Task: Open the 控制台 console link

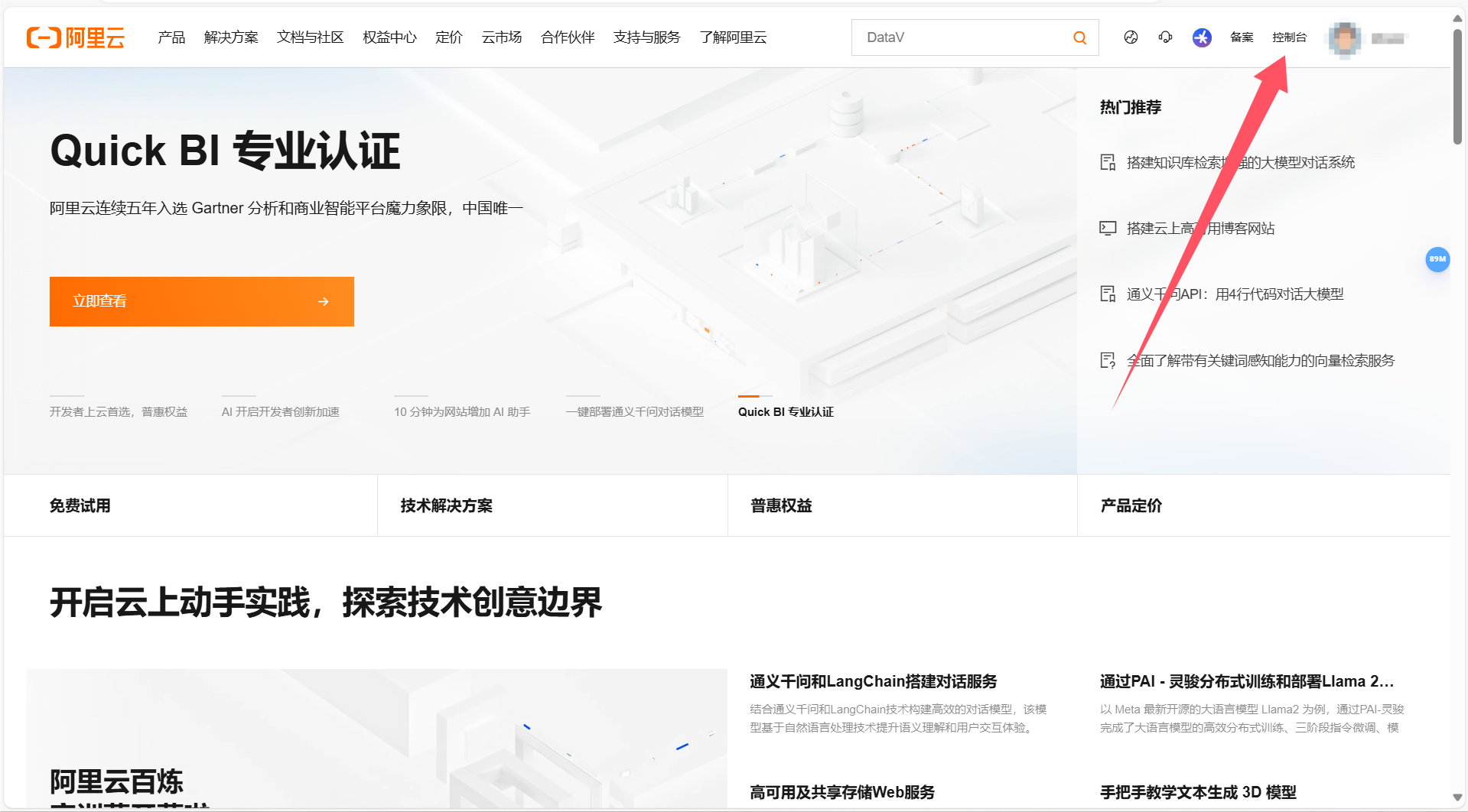Action: pyautogui.click(x=1289, y=37)
